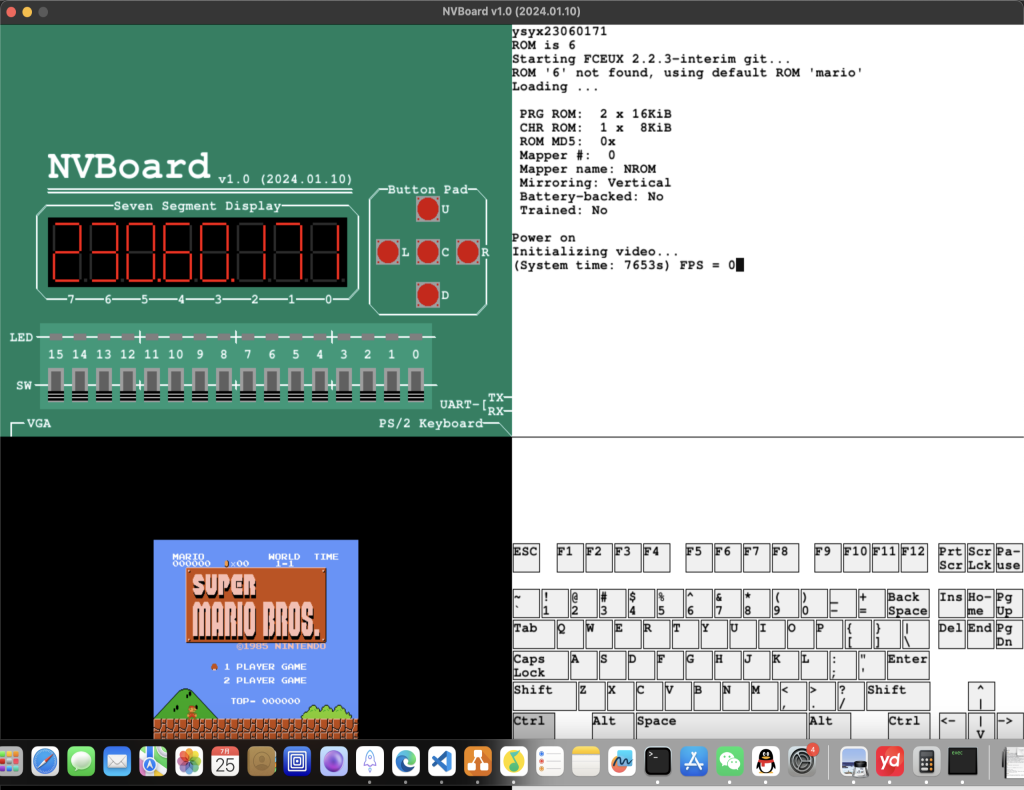Click the F1 key on the virtual keyboard

[x=569, y=558]
